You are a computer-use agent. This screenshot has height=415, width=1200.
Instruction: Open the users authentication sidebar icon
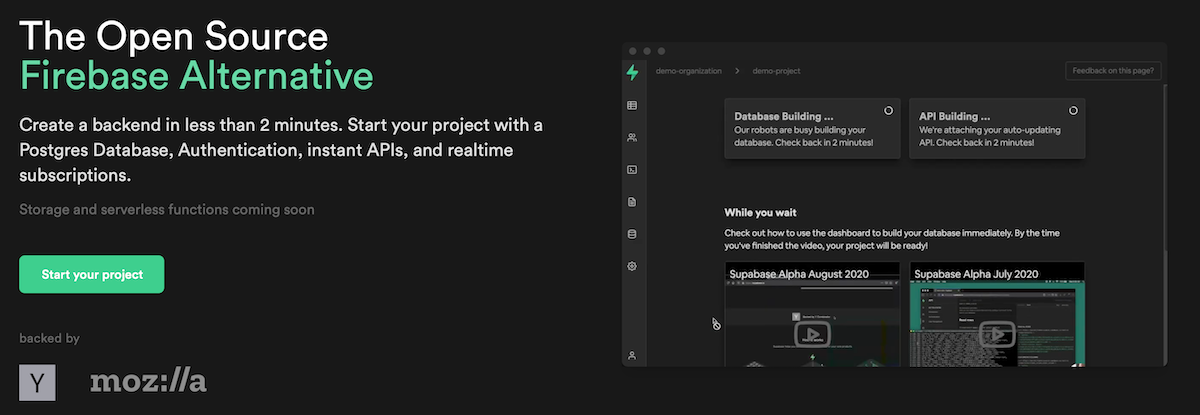[x=632, y=137]
